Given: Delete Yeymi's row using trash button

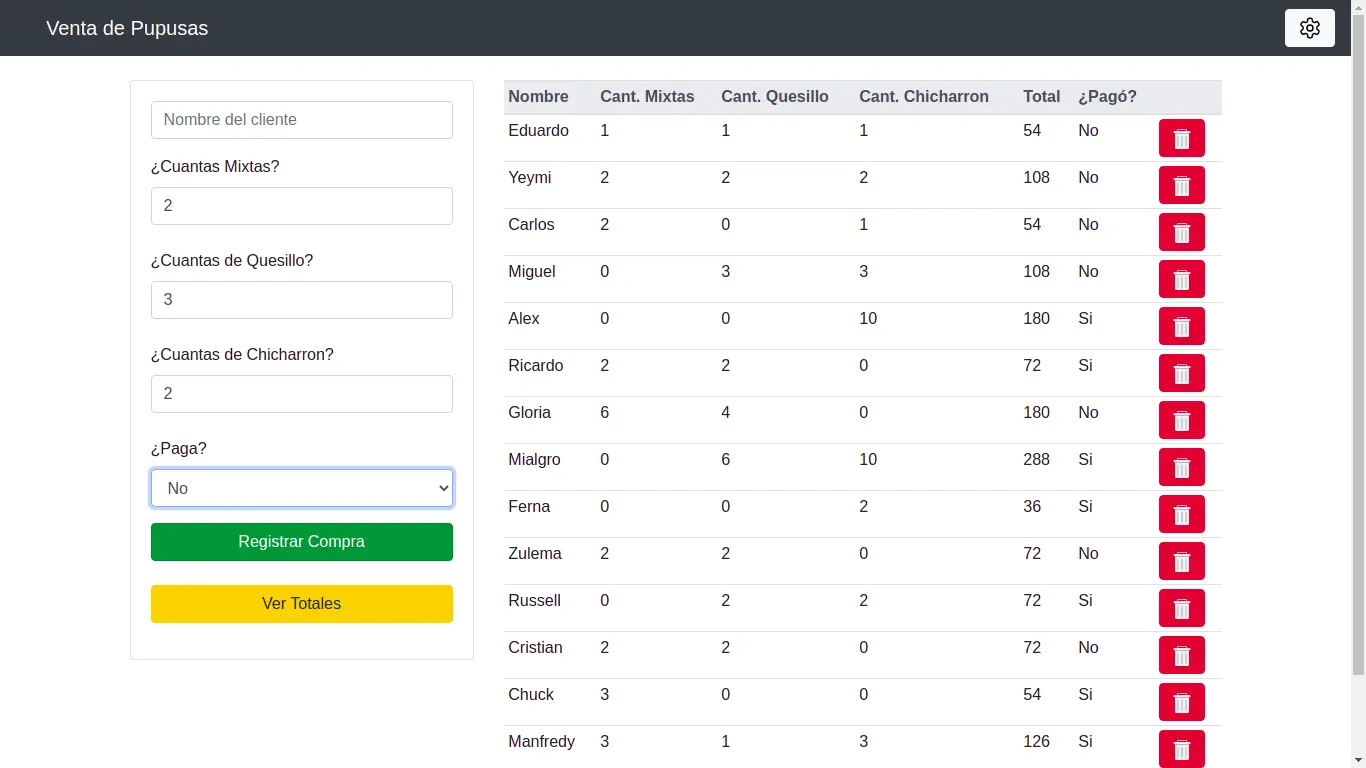Looking at the screenshot, I should click(1181, 185).
